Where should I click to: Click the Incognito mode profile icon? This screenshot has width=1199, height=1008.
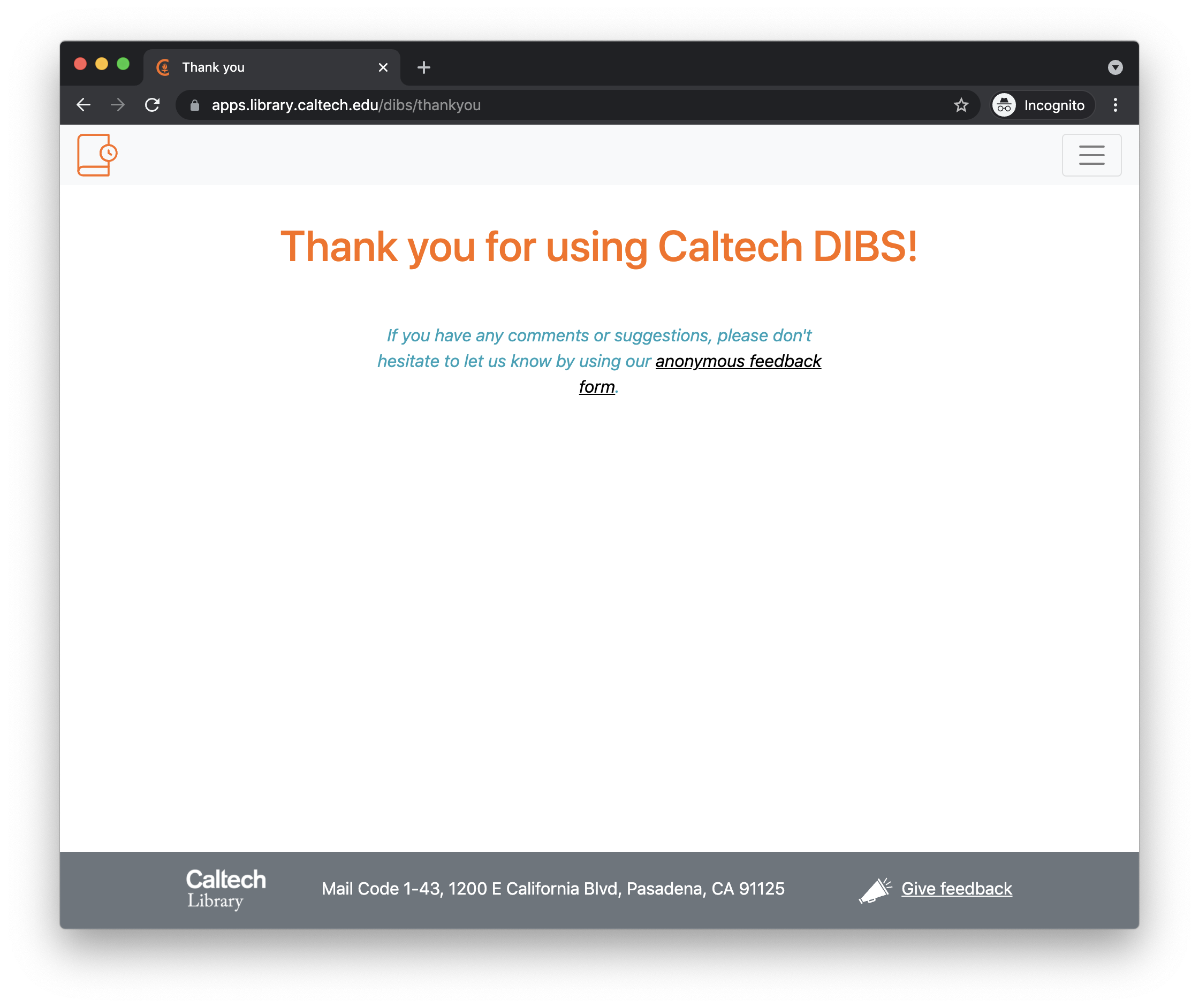coord(1003,105)
